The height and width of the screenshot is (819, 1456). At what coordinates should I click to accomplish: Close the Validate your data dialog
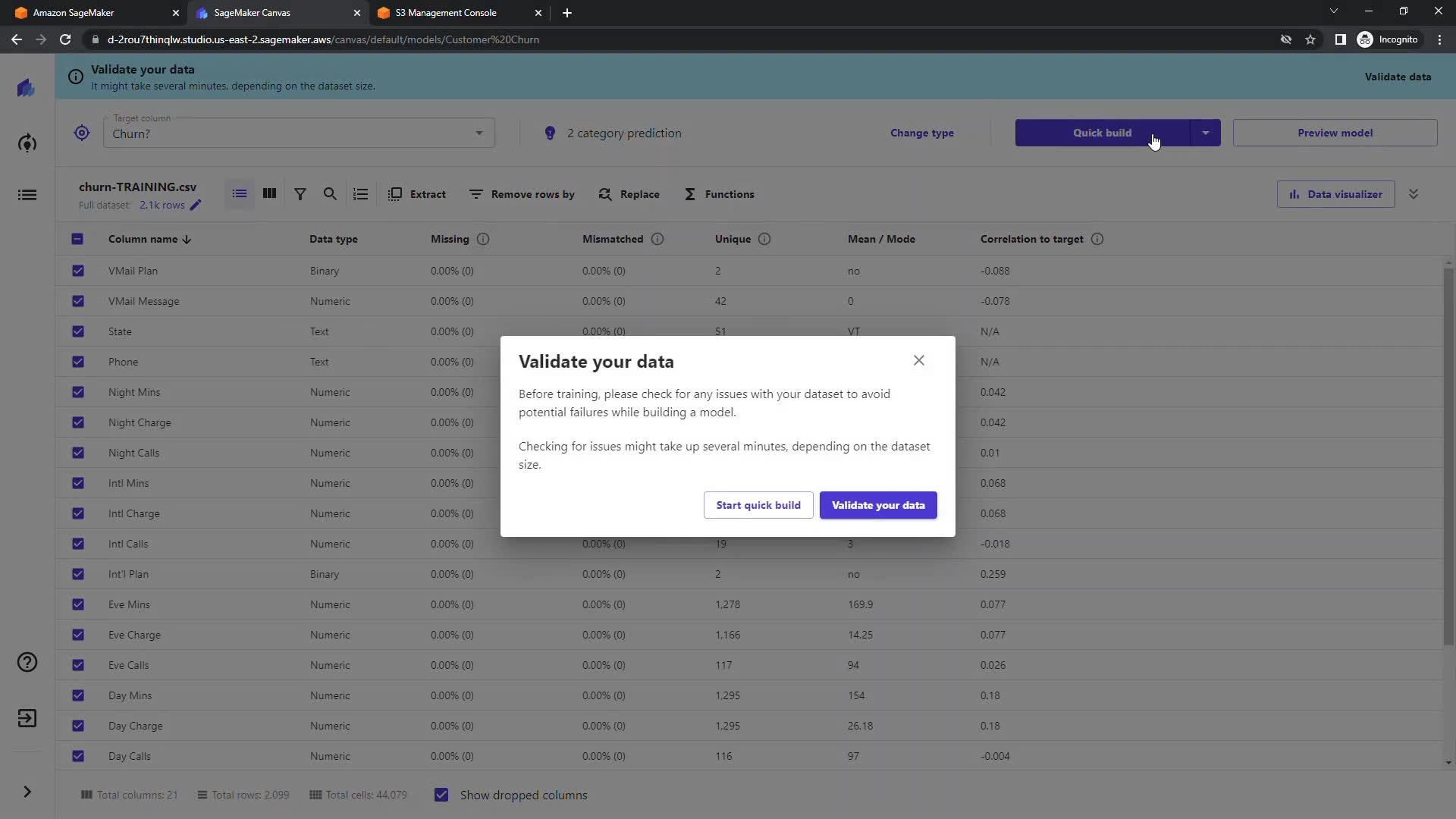918,360
